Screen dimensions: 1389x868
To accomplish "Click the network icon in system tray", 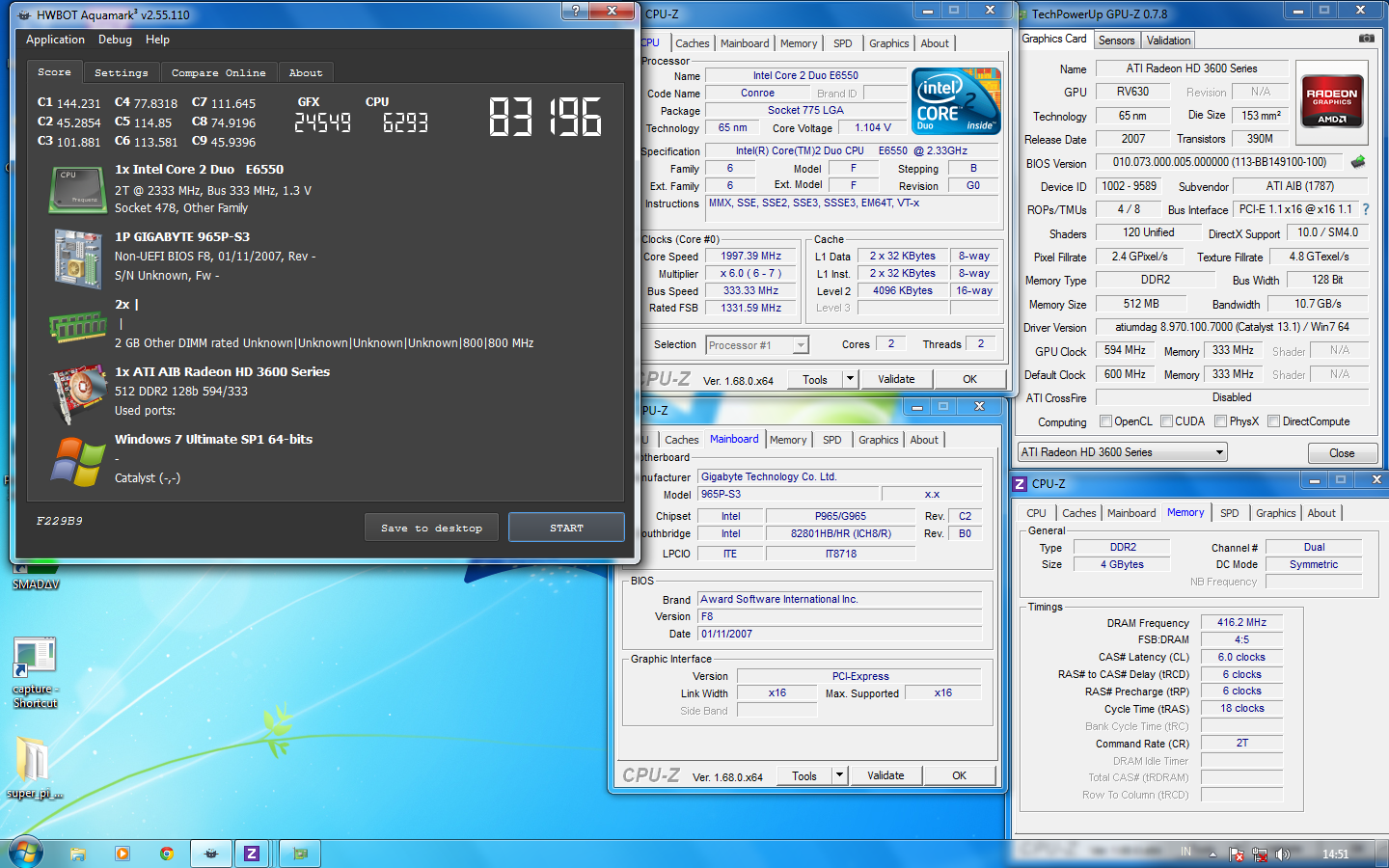I will [x=1260, y=854].
